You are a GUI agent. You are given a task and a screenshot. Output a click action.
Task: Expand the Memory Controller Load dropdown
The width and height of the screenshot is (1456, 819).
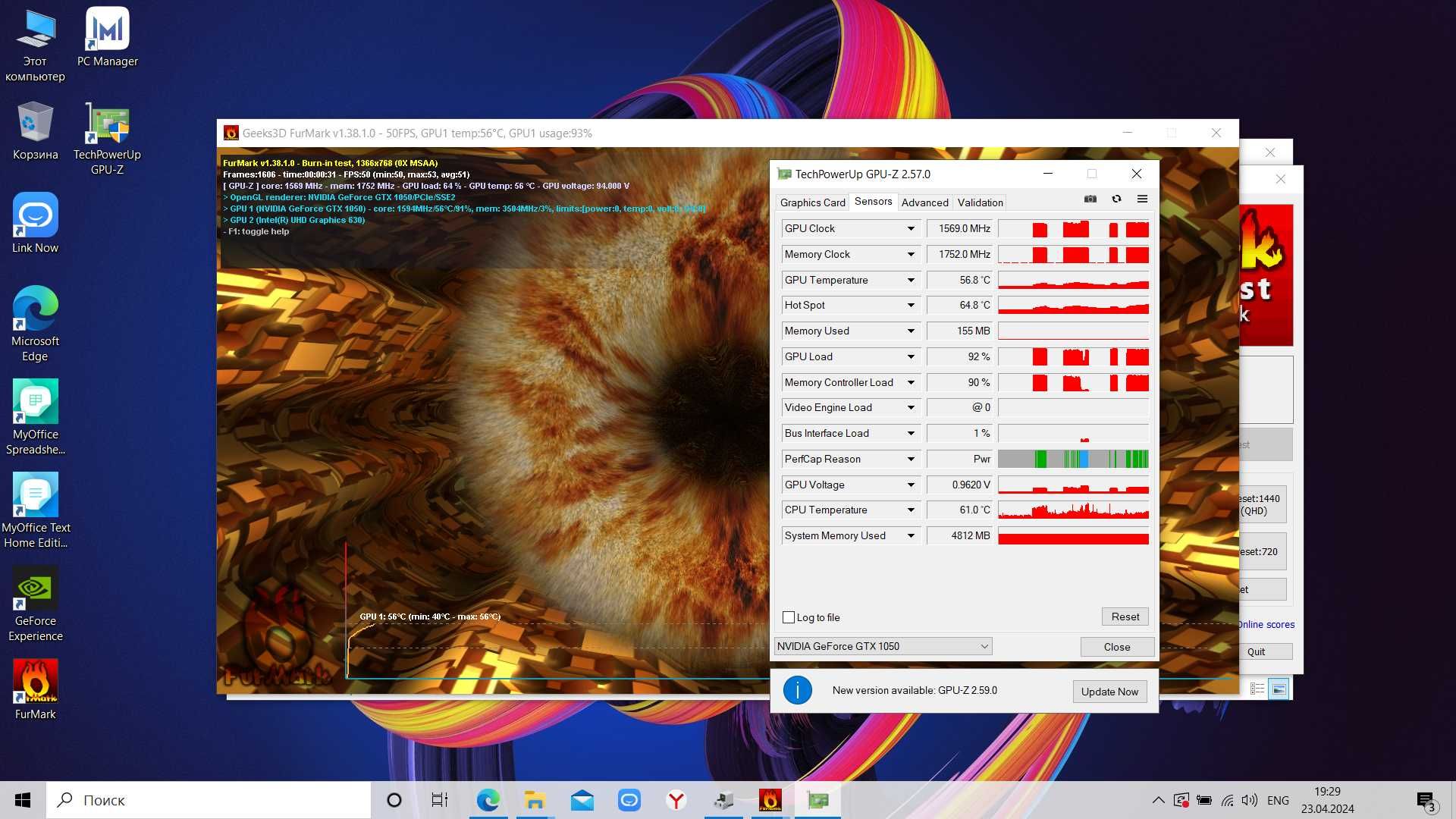(911, 382)
